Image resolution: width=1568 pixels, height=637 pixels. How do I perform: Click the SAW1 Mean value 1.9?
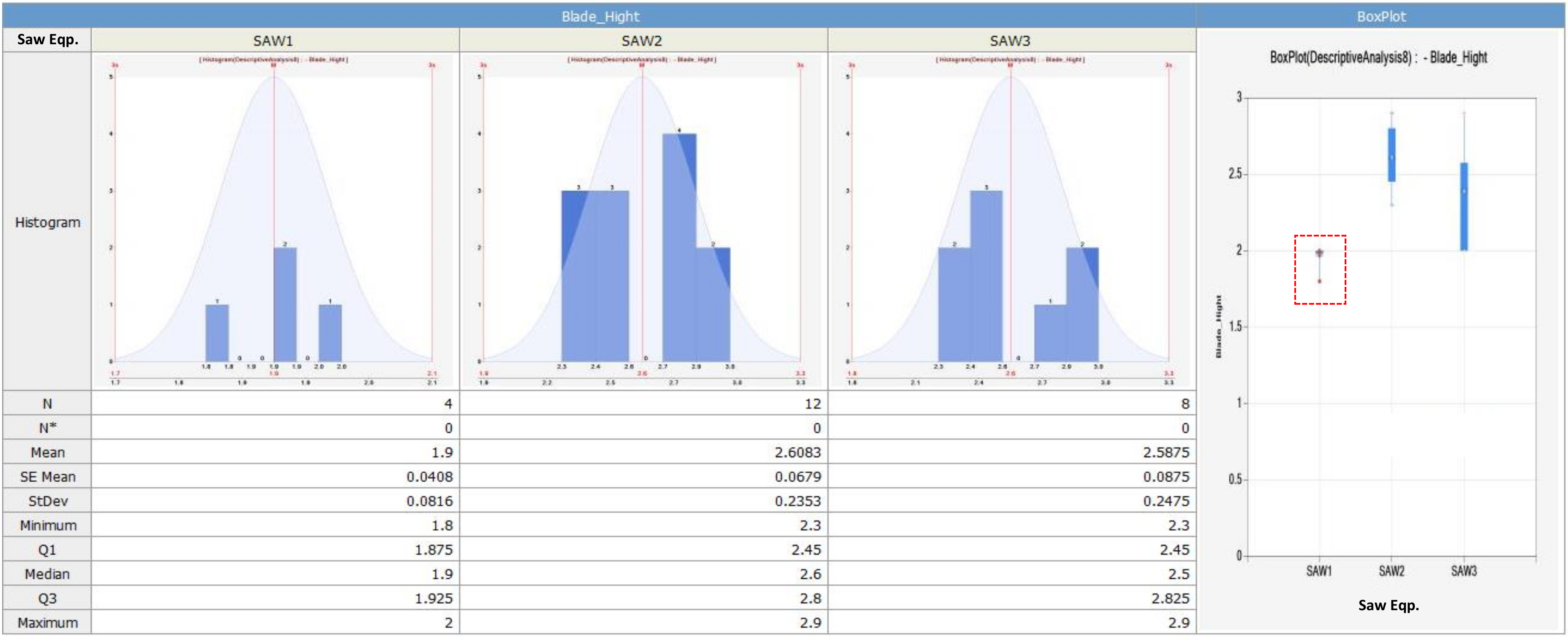coord(442,452)
